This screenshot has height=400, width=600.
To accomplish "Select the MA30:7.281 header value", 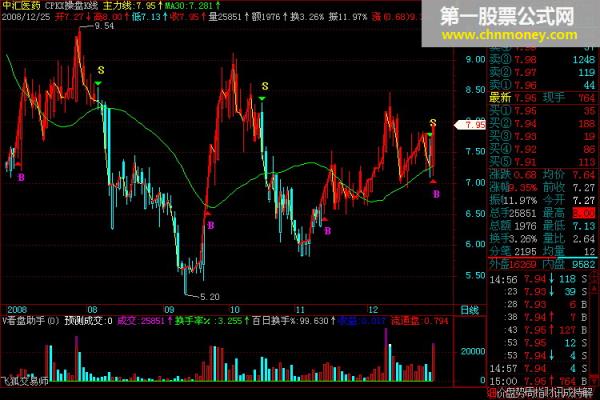I will (192, 6).
